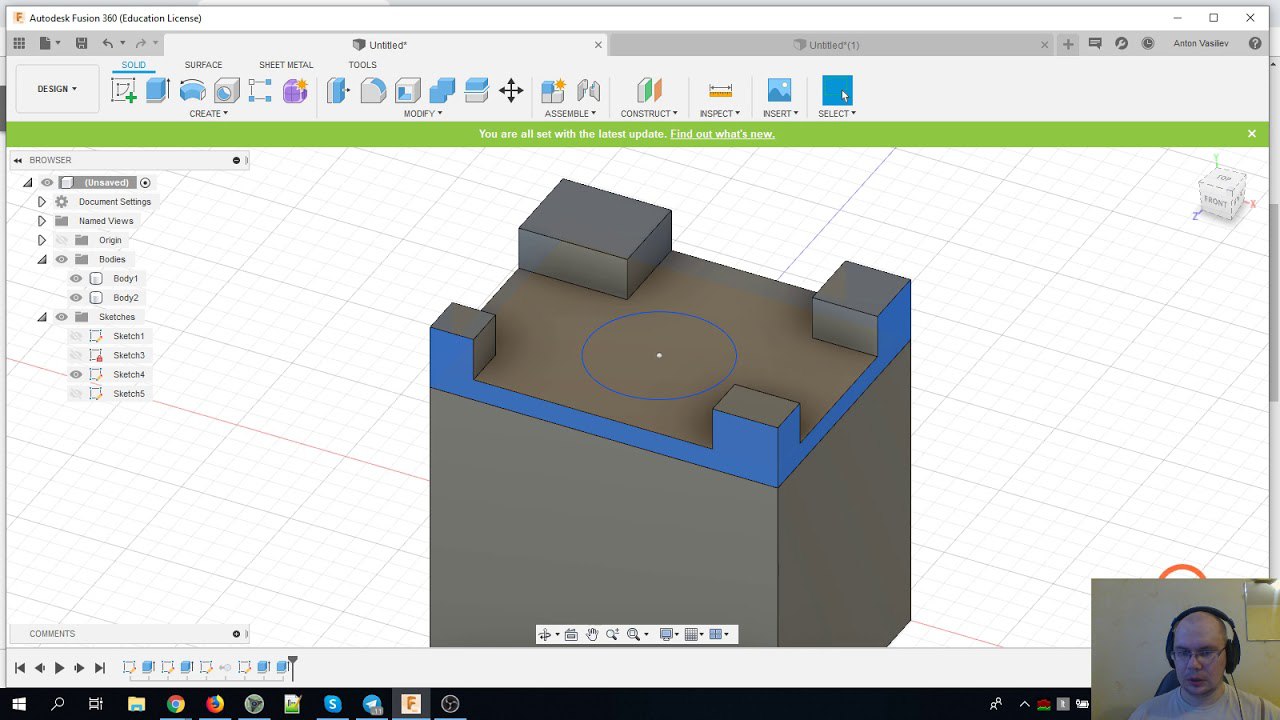Viewport: 1280px width, 720px height.
Task: Click the Create Sketch tool icon
Action: pyautogui.click(x=124, y=91)
